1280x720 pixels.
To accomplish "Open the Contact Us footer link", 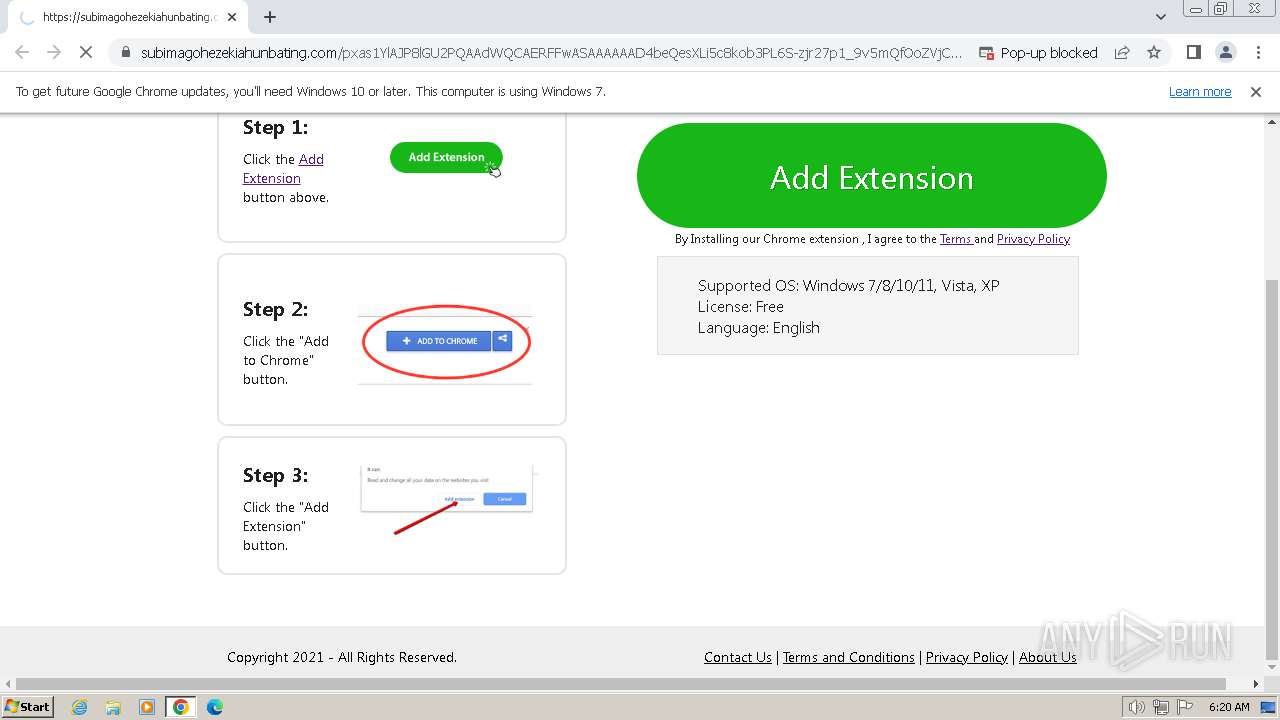I will 738,657.
